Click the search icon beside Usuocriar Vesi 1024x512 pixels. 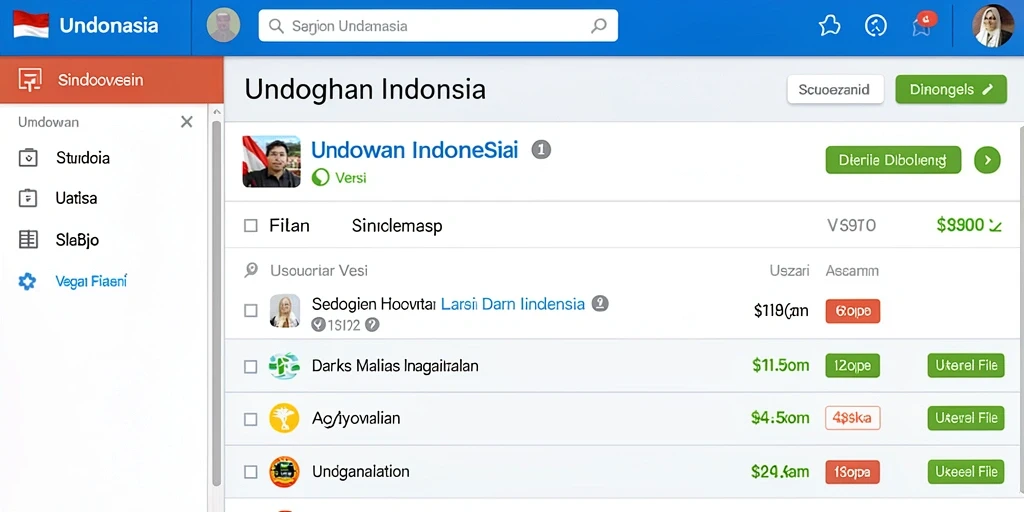[251, 270]
